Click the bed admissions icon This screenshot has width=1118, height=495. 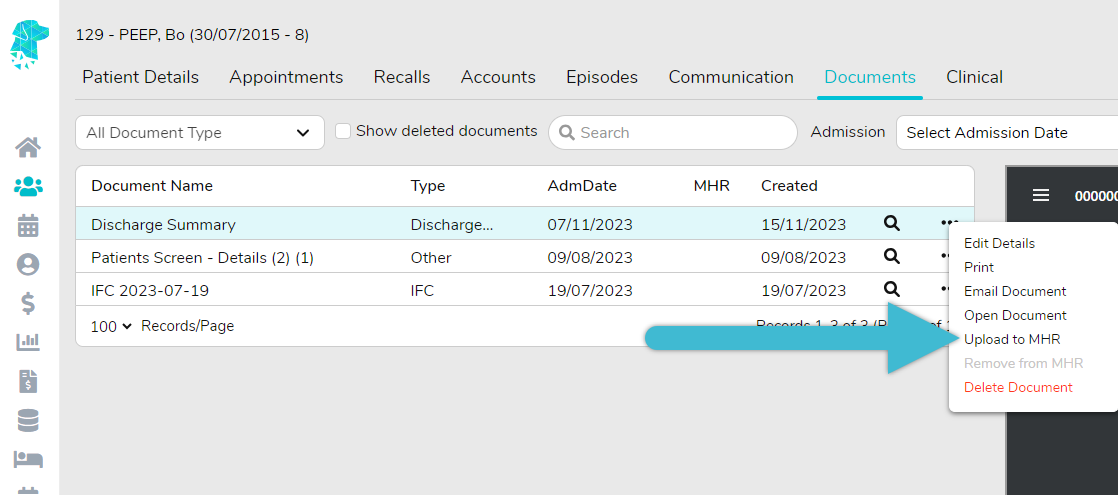point(28,459)
